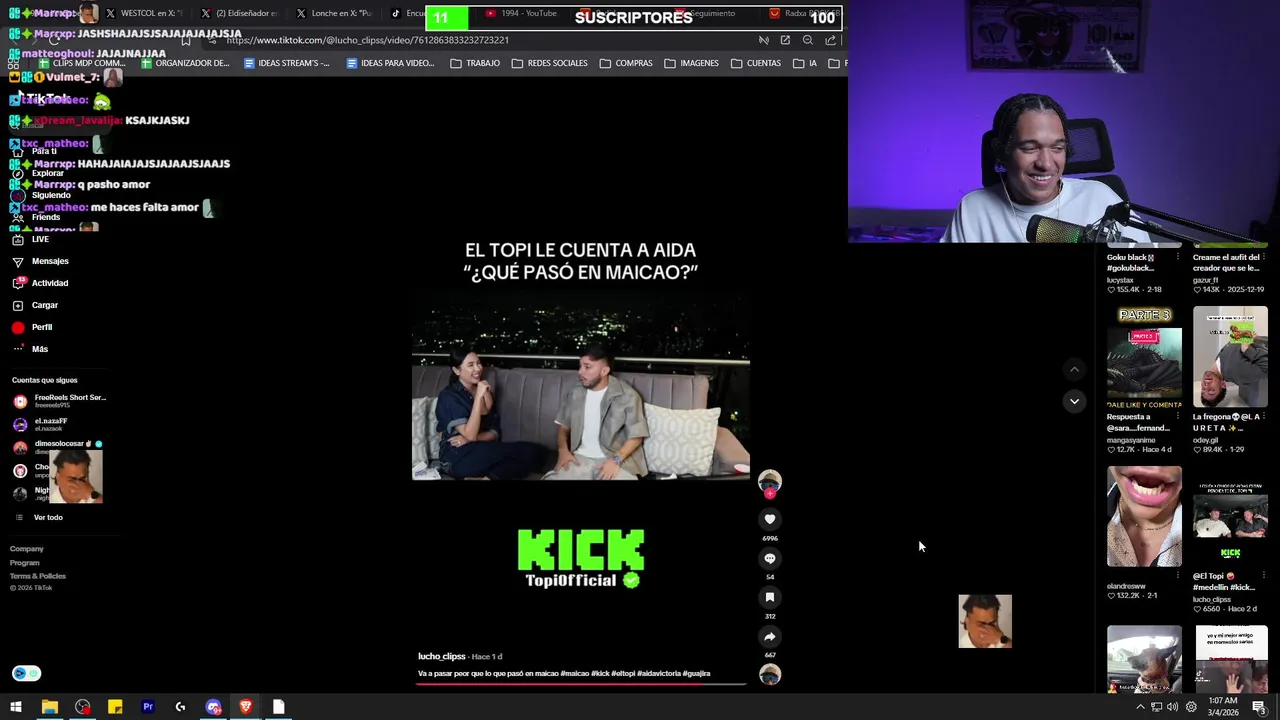
Task: Open Mensajes in TikTok sidebar
Action: (x=50, y=261)
